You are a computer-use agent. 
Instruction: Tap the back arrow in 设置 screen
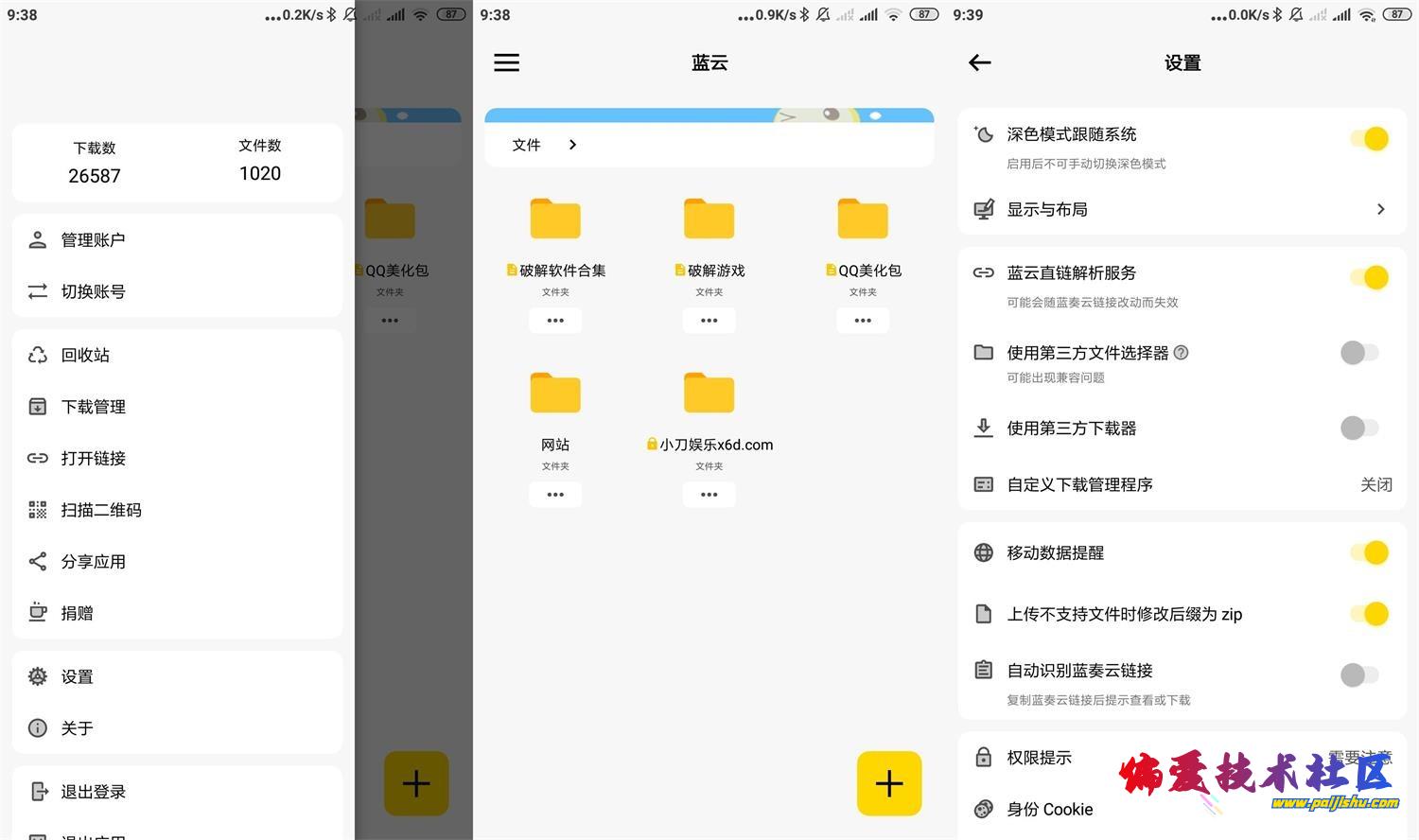point(980,62)
